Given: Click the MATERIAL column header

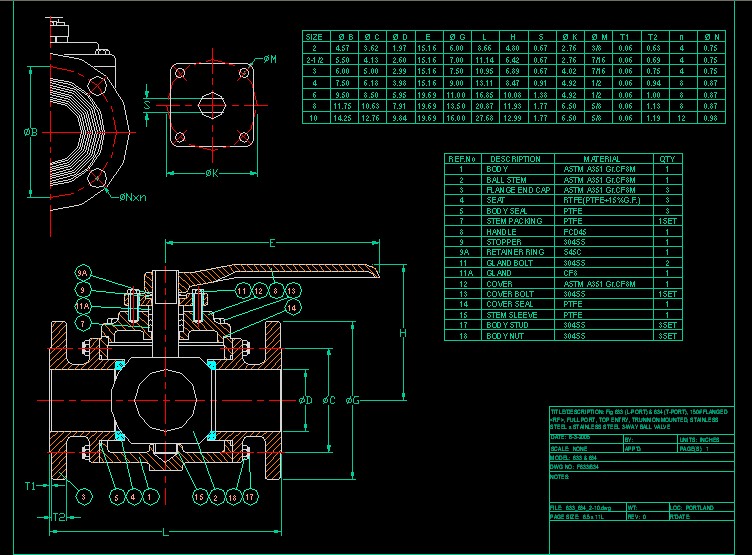Looking at the screenshot, I should pos(601,159).
